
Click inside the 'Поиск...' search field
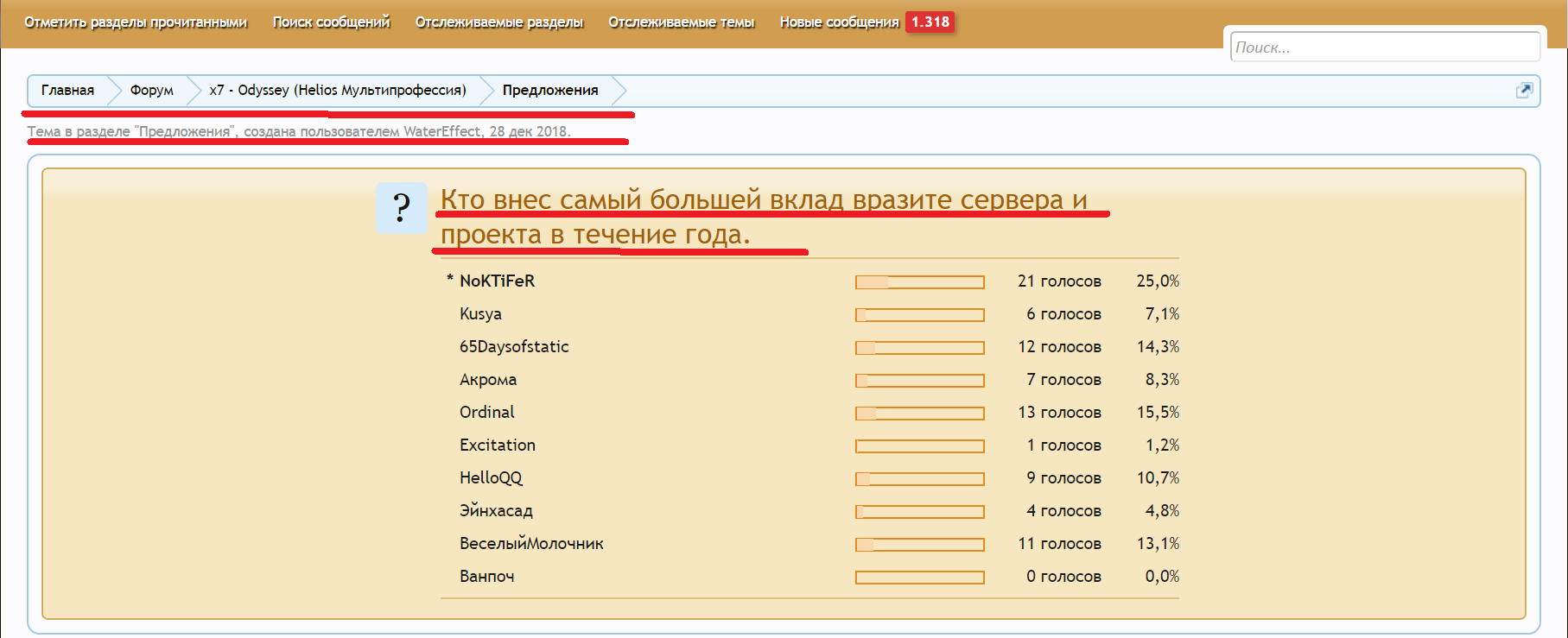[x=1384, y=47]
